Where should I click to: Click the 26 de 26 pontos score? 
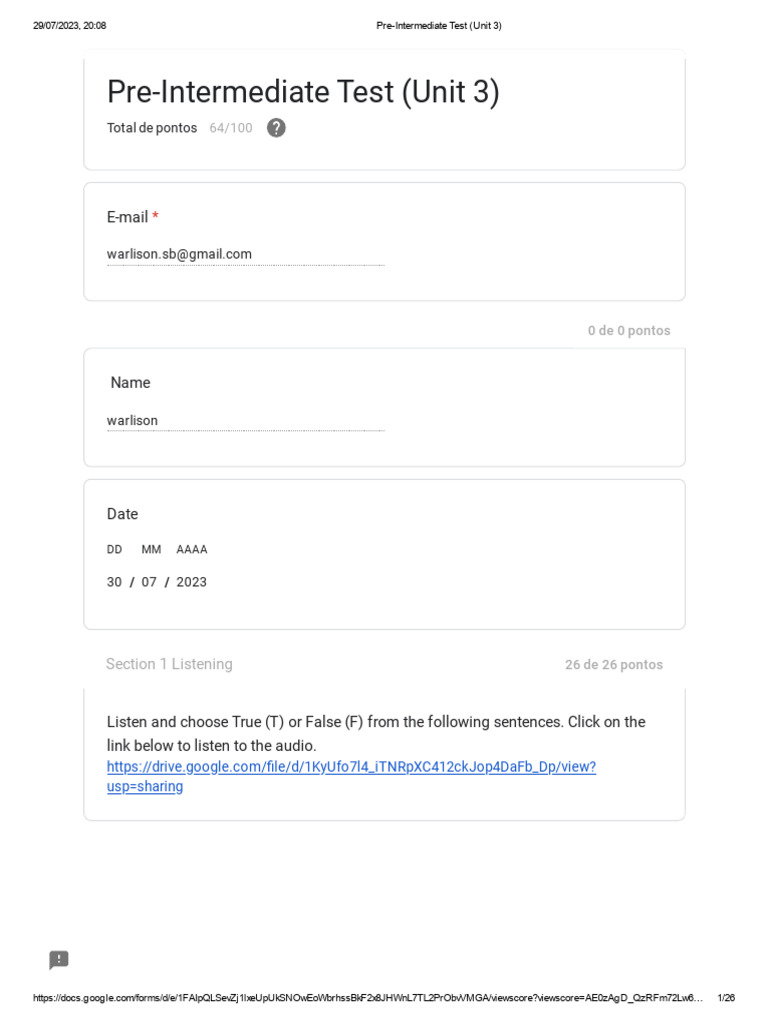coord(613,665)
